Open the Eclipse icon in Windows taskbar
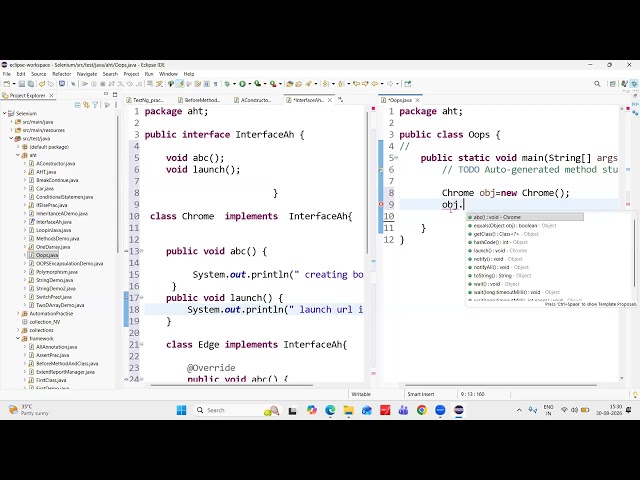The image size is (640, 480). [459, 410]
